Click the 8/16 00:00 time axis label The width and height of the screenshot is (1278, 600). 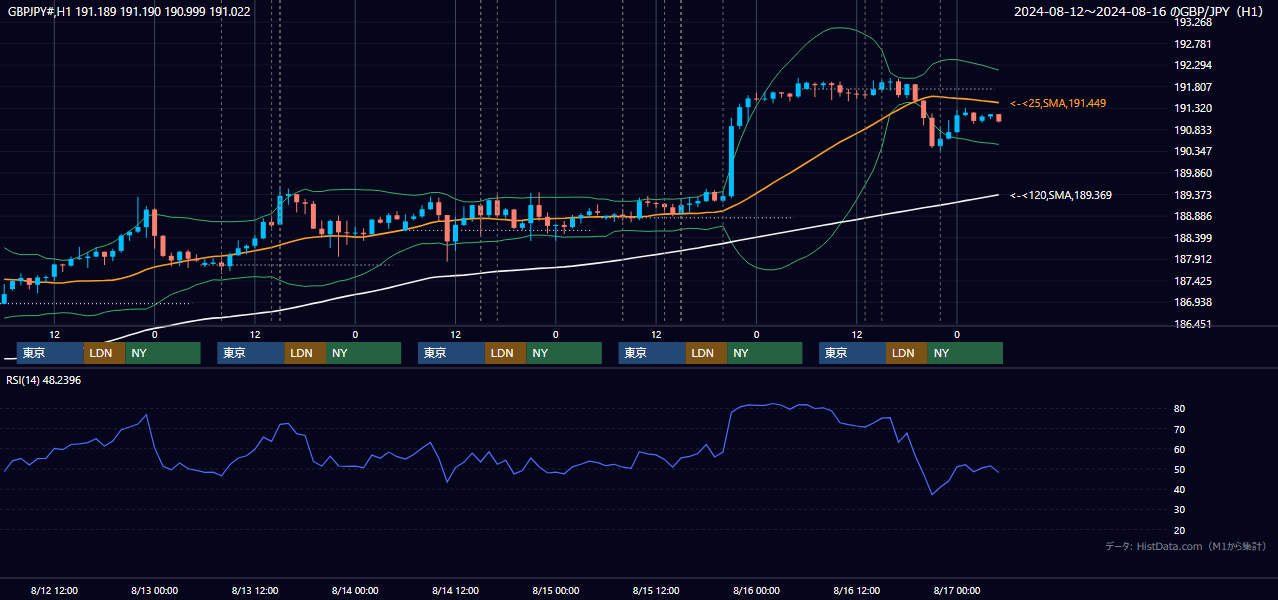point(756,590)
